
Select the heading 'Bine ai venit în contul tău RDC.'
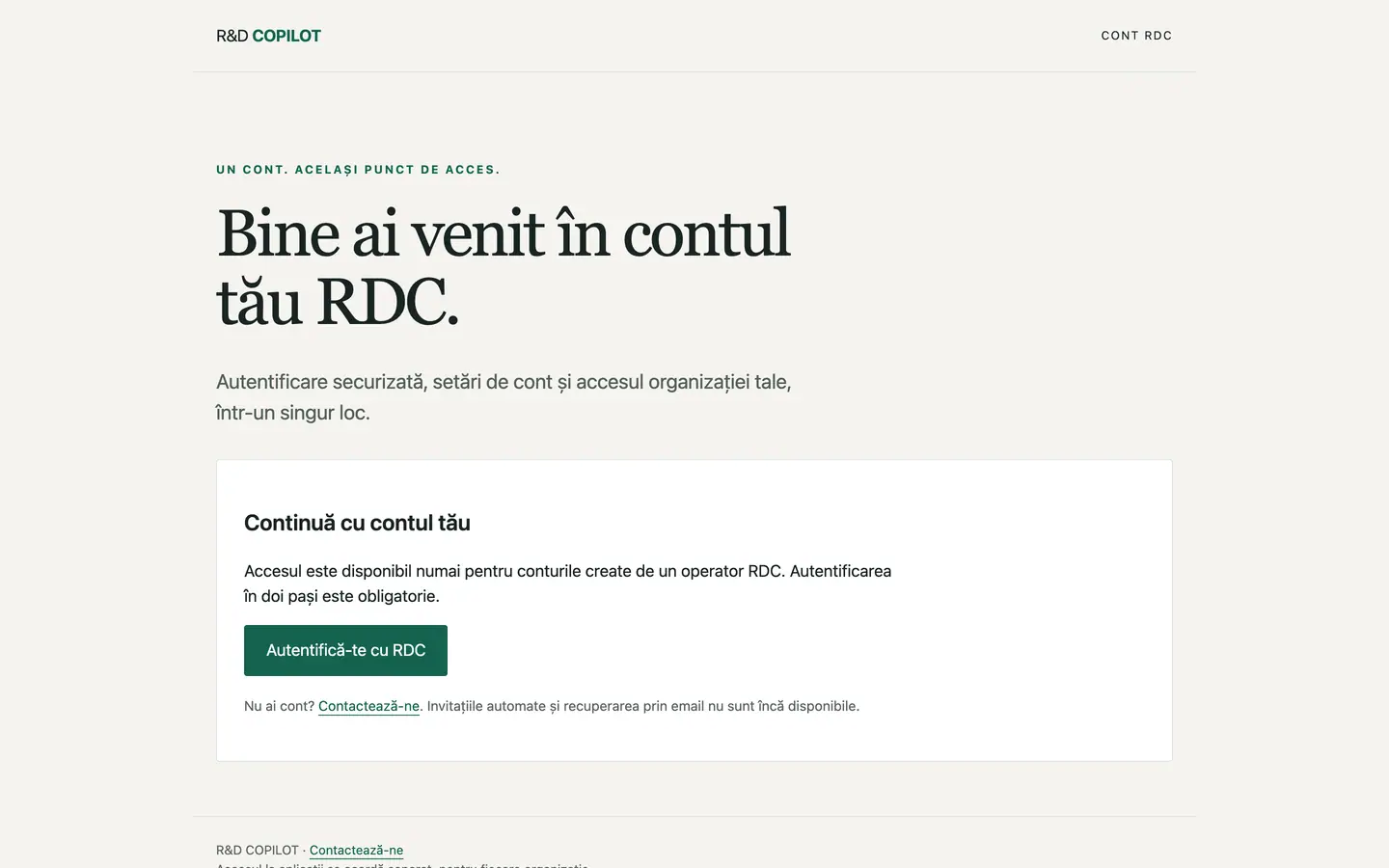(504, 267)
